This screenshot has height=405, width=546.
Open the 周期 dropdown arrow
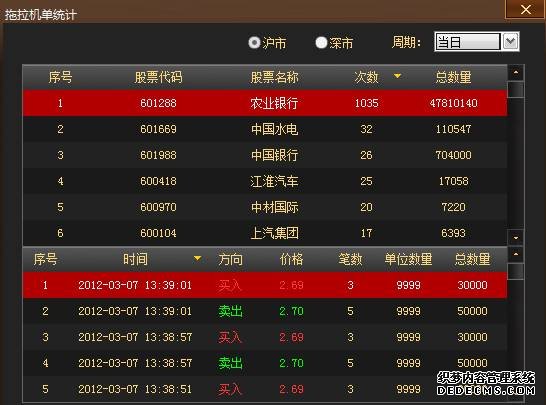[511, 42]
